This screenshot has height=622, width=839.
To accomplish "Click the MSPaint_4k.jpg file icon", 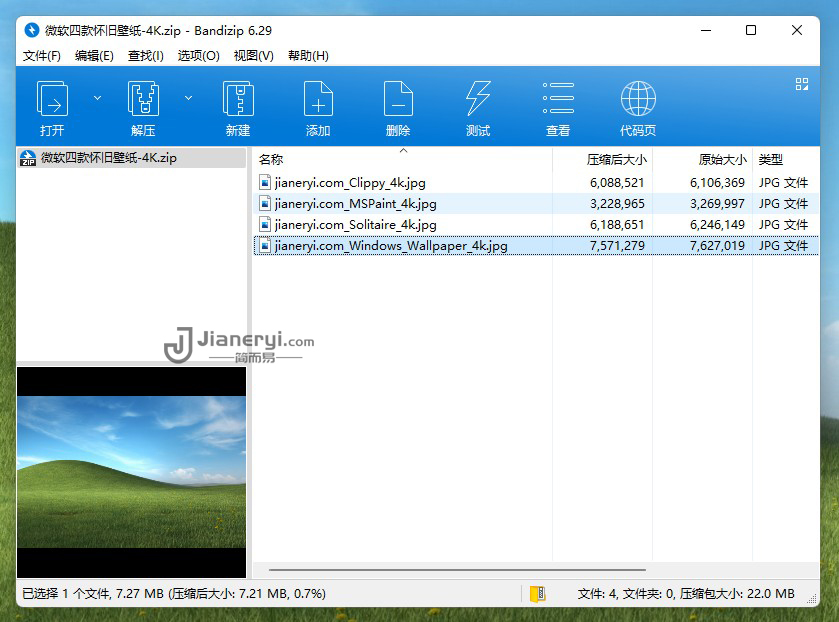I will (x=265, y=203).
